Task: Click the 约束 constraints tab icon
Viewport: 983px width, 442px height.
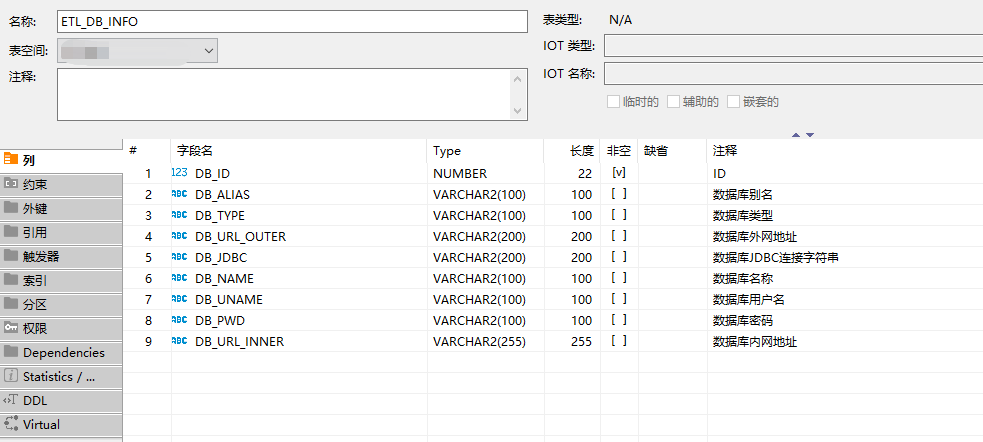Action: (x=11, y=184)
